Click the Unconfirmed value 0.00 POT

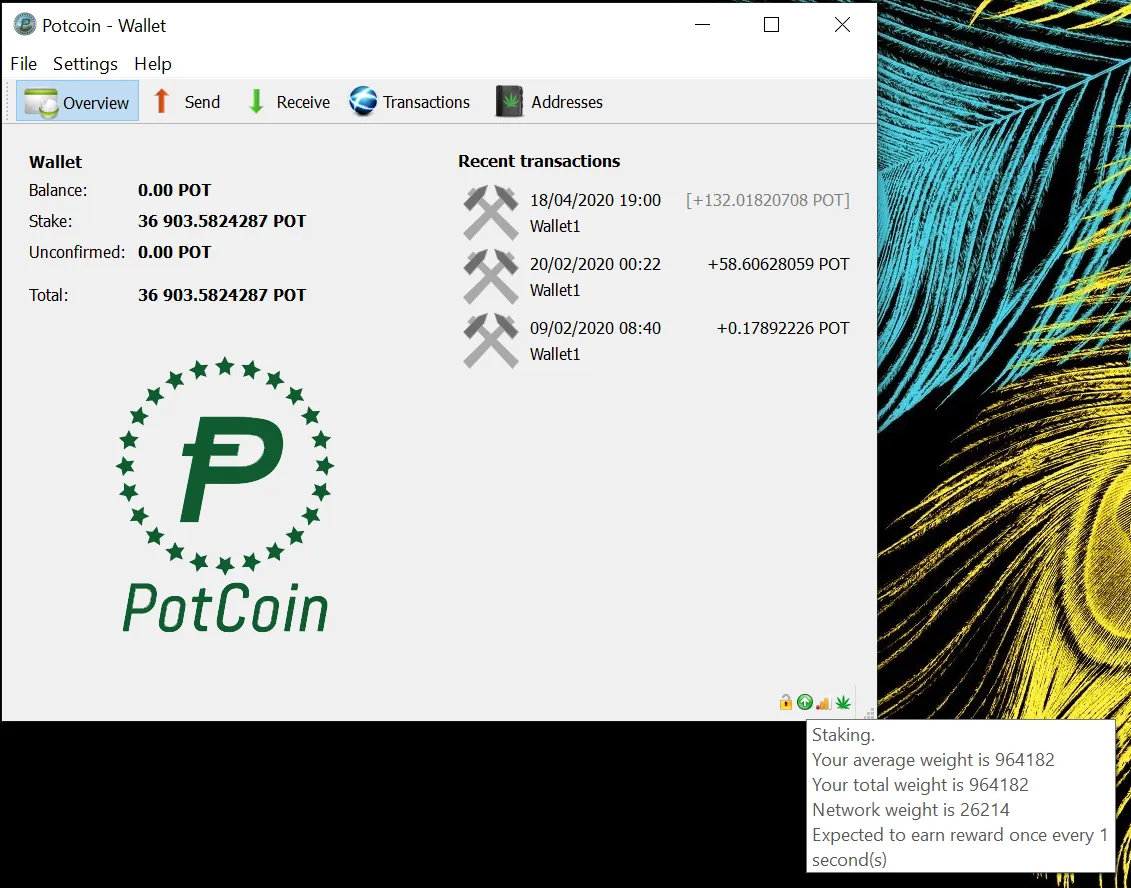tap(175, 252)
